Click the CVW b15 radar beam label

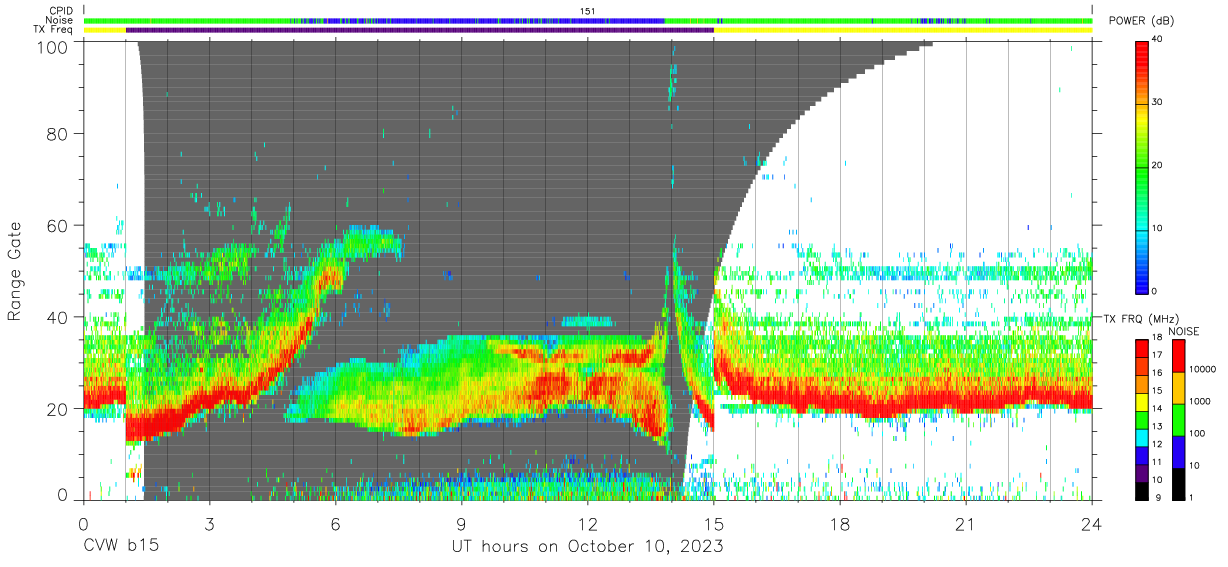click(x=120, y=547)
